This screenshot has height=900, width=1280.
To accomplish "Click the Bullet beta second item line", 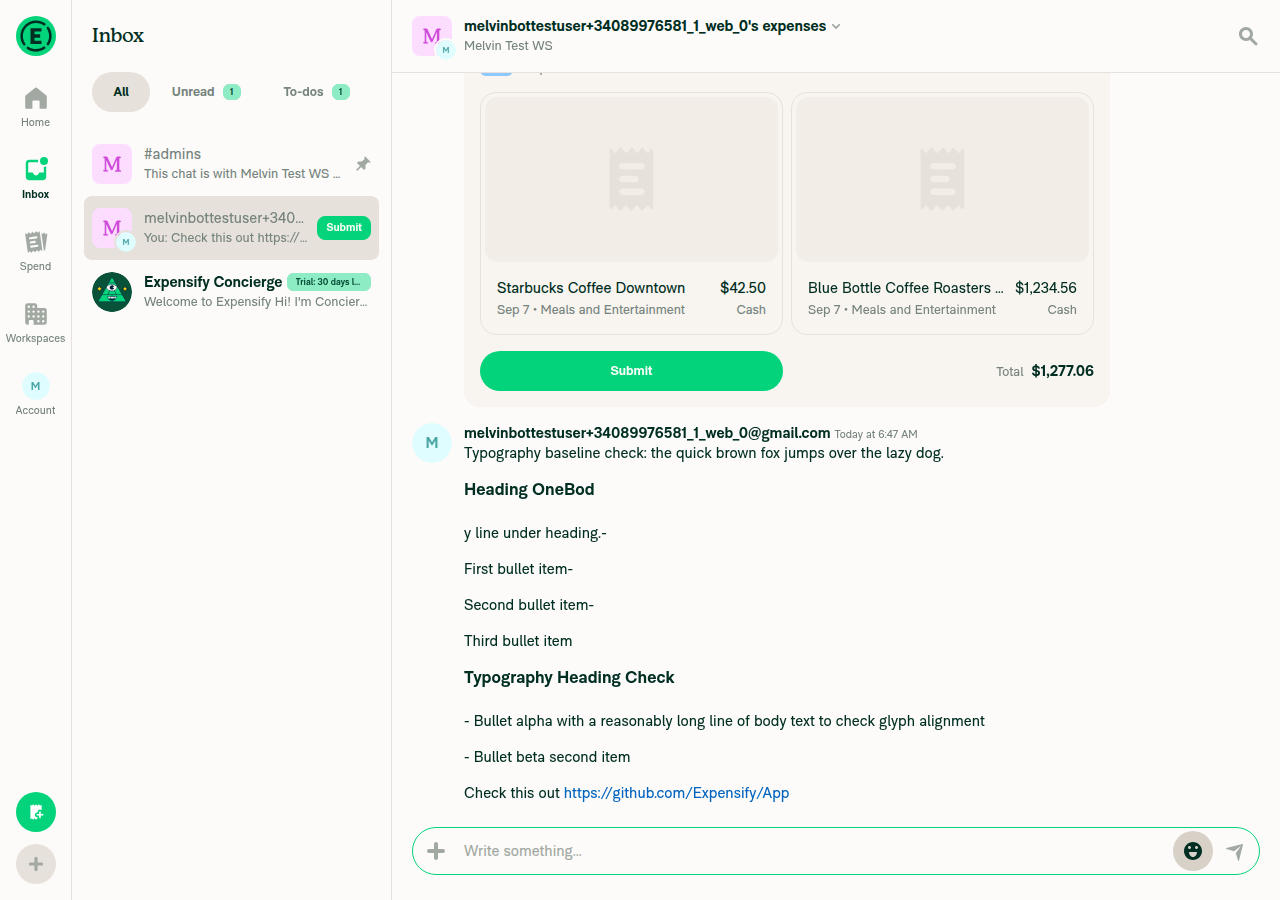I will 547,757.
